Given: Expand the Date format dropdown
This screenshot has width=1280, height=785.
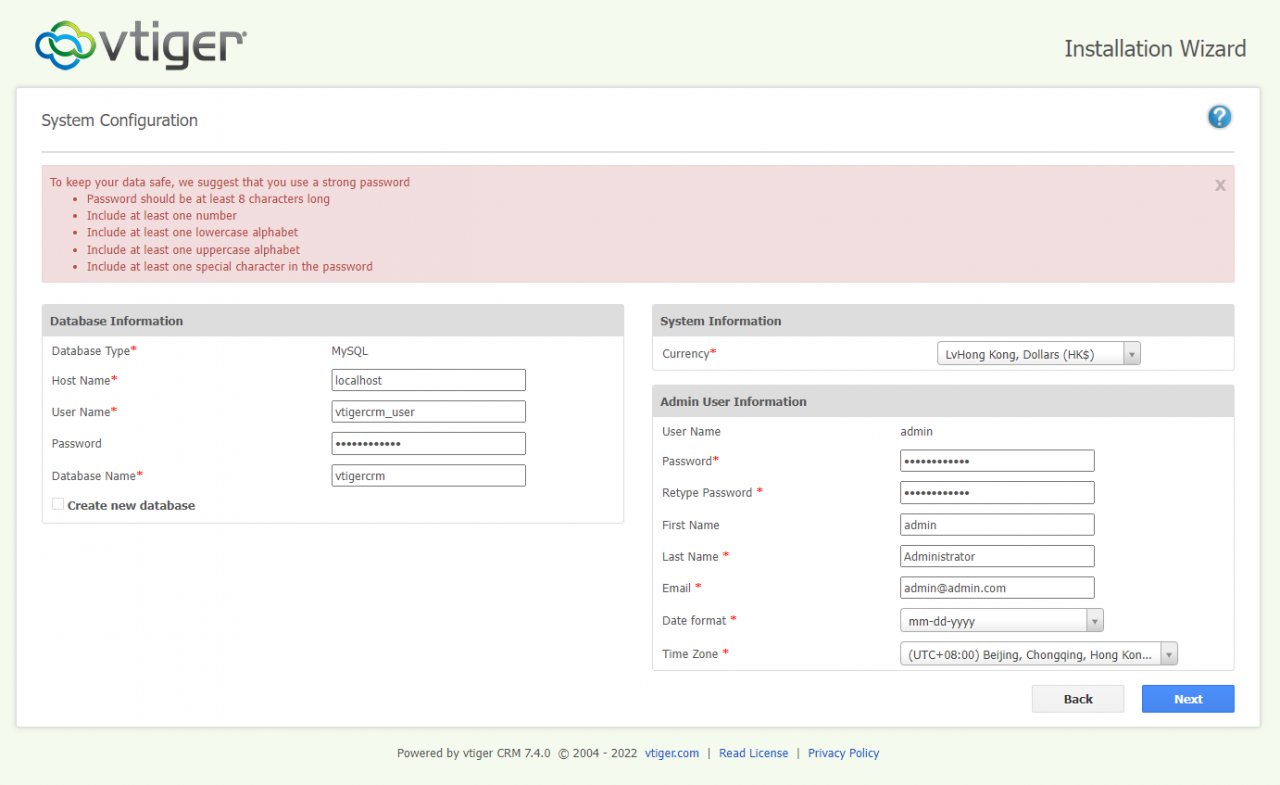Looking at the screenshot, I should [x=1001, y=621].
